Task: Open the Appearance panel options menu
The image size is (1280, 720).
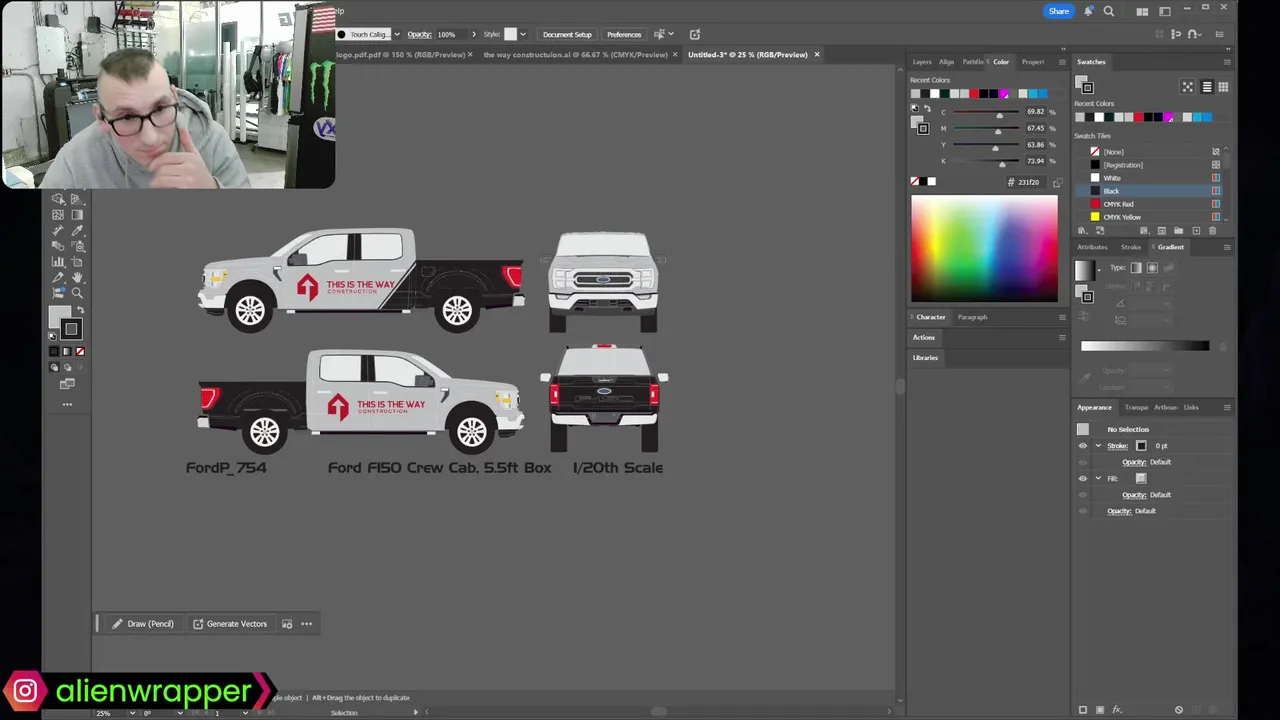Action: tap(1227, 407)
